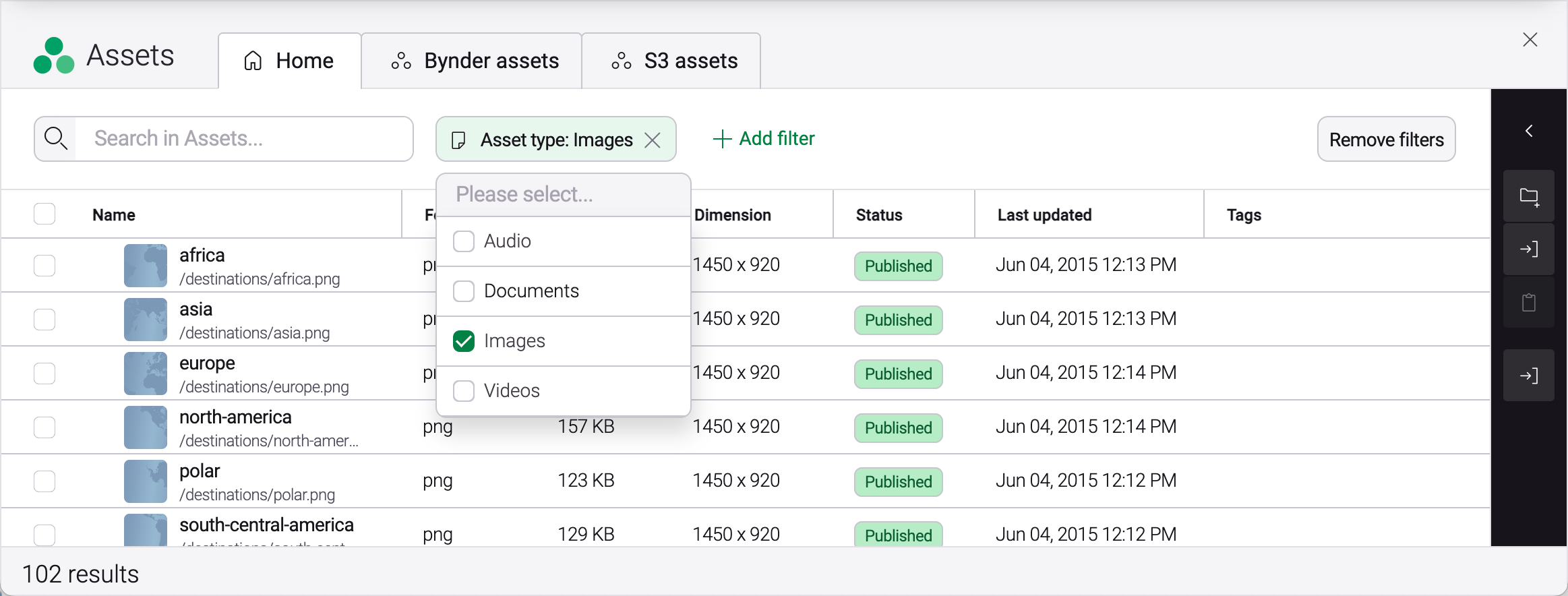This screenshot has width=1568, height=596.
Task: Check the Audio asset type option
Action: click(x=464, y=241)
